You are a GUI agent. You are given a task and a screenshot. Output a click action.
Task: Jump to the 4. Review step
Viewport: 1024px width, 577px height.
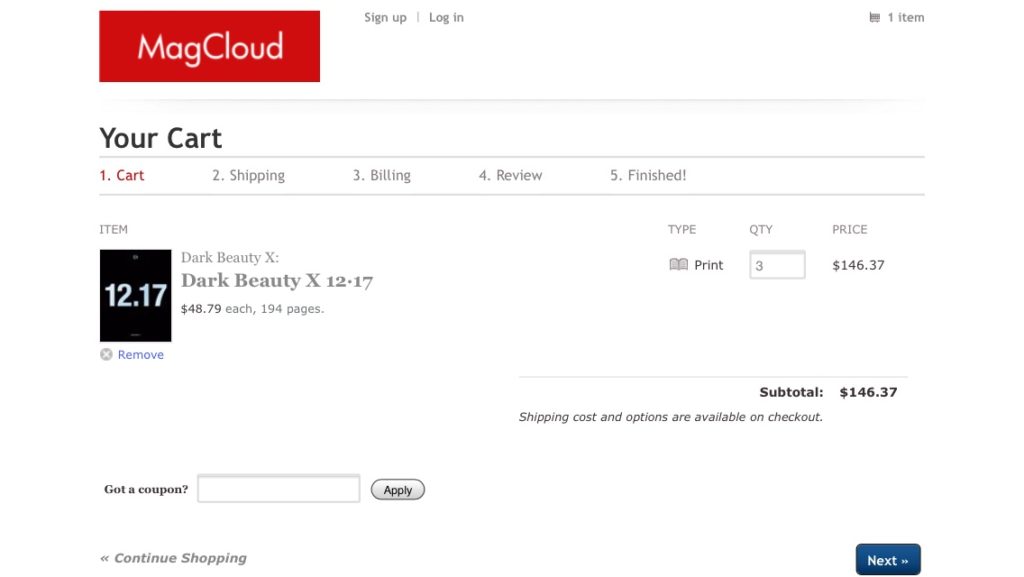click(510, 176)
